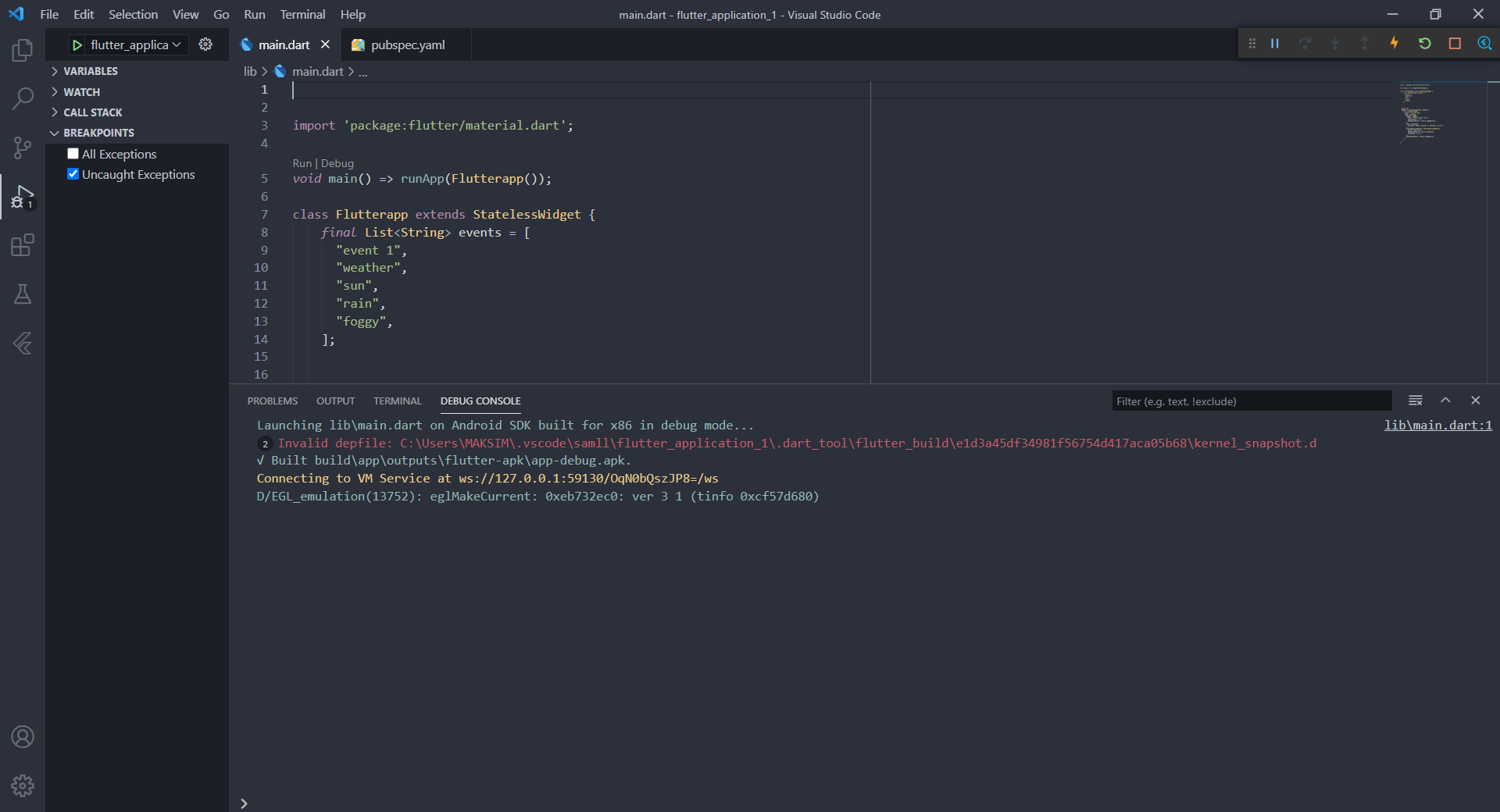The height and width of the screenshot is (812, 1500).
Task: Open the Accounts menu icon
Action: (x=23, y=736)
